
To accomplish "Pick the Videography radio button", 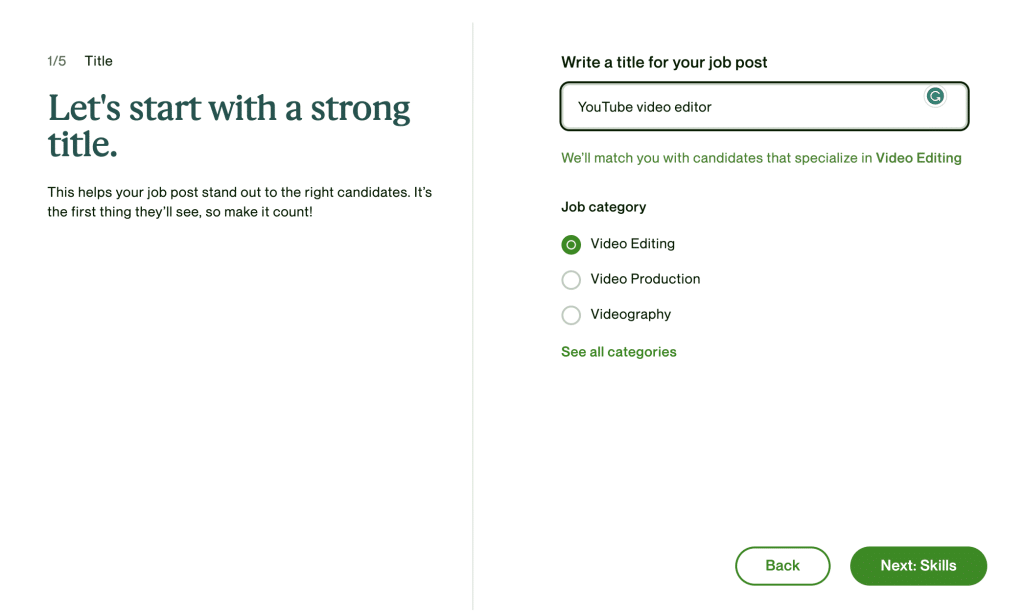I will point(571,315).
